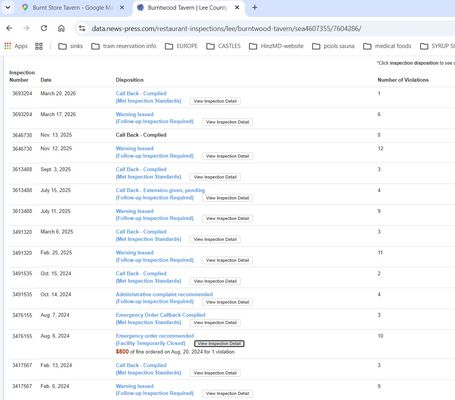This screenshot has width=455, height=400.
Task: Click the tab groups grid icon in bookmarks
Action: [39, 46]
